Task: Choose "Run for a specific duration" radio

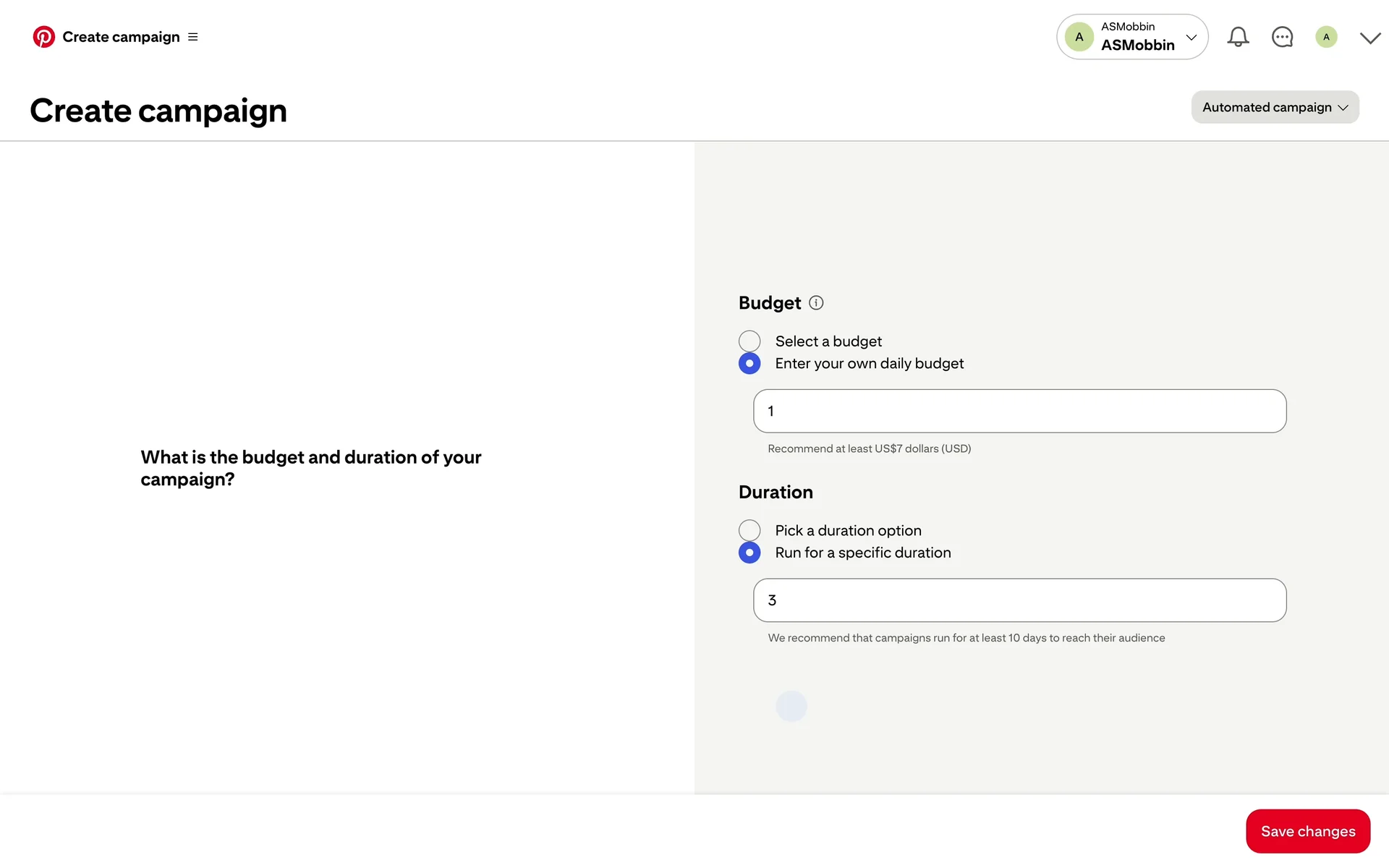Action: [749, 553]
